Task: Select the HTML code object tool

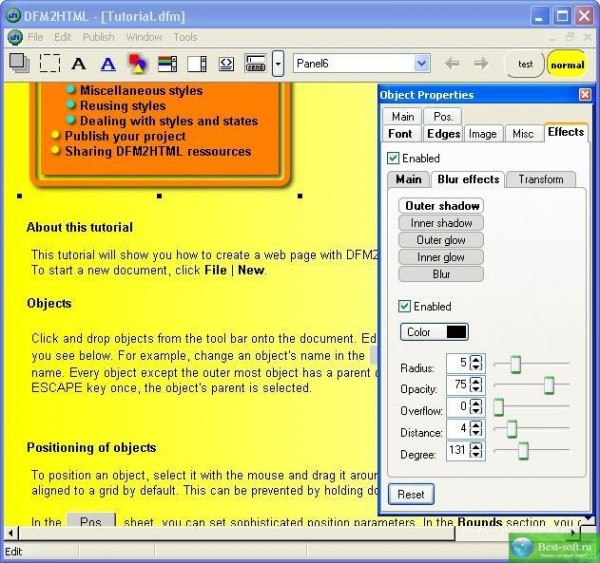Action: (226, 64)
